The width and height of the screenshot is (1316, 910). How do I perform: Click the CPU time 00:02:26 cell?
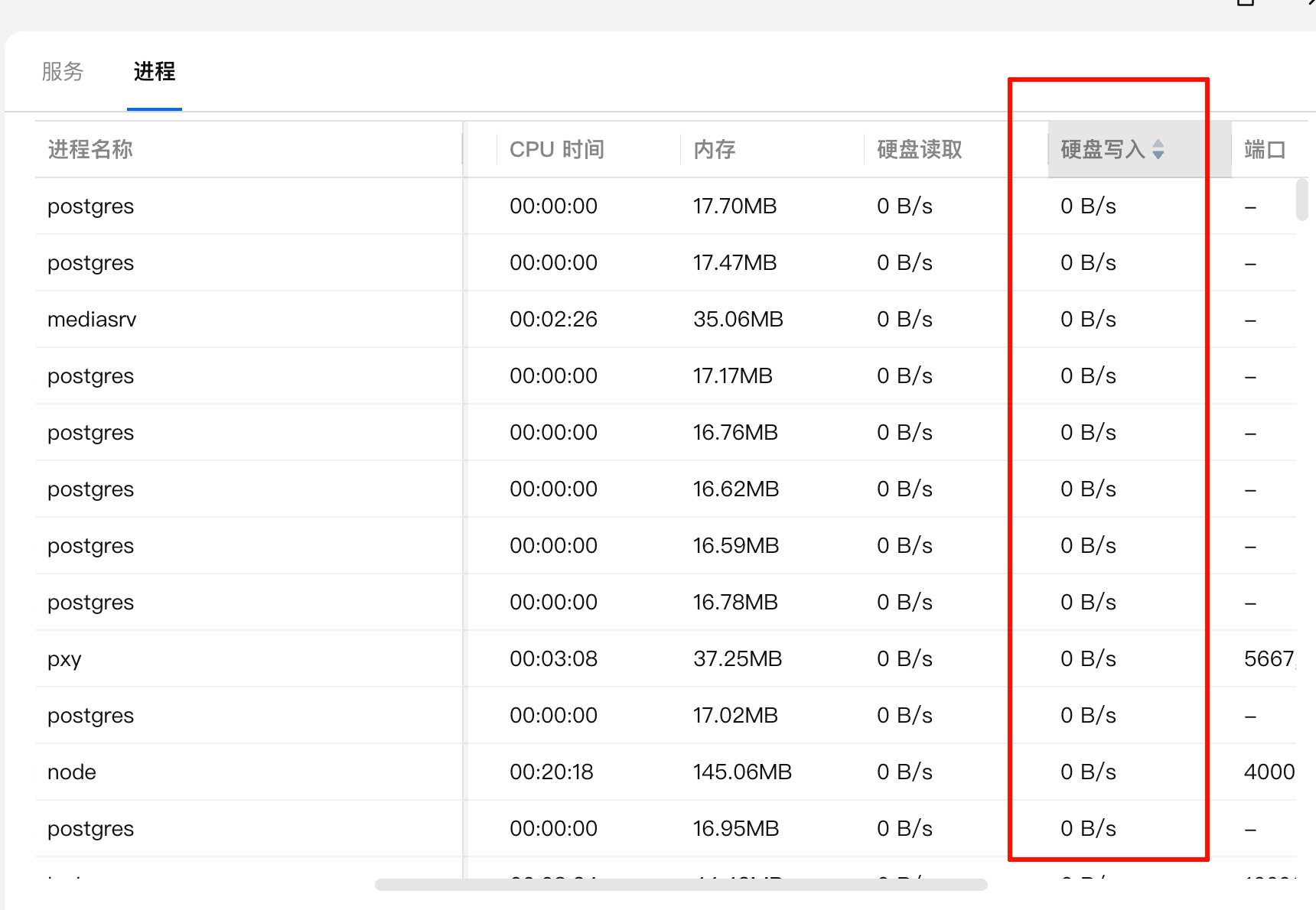(x=553, y=320)
